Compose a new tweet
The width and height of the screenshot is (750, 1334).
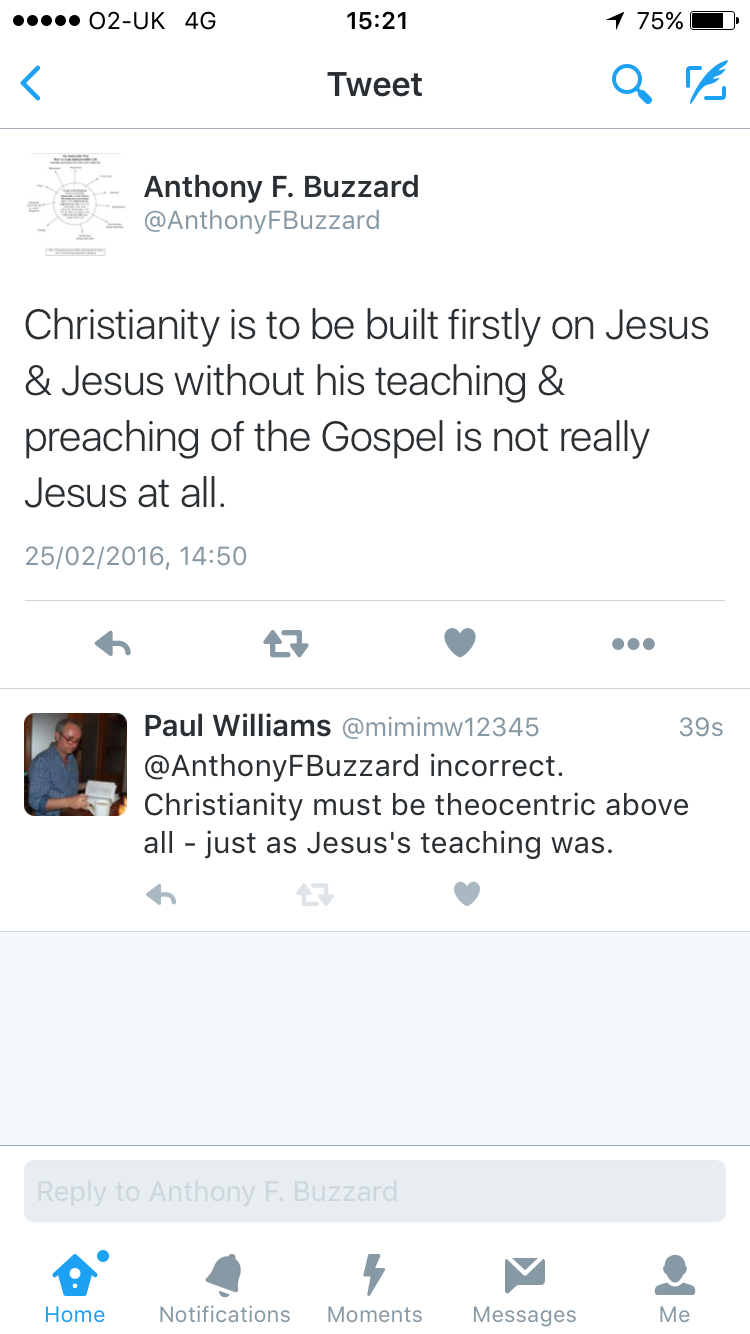(x=706, y=84)
